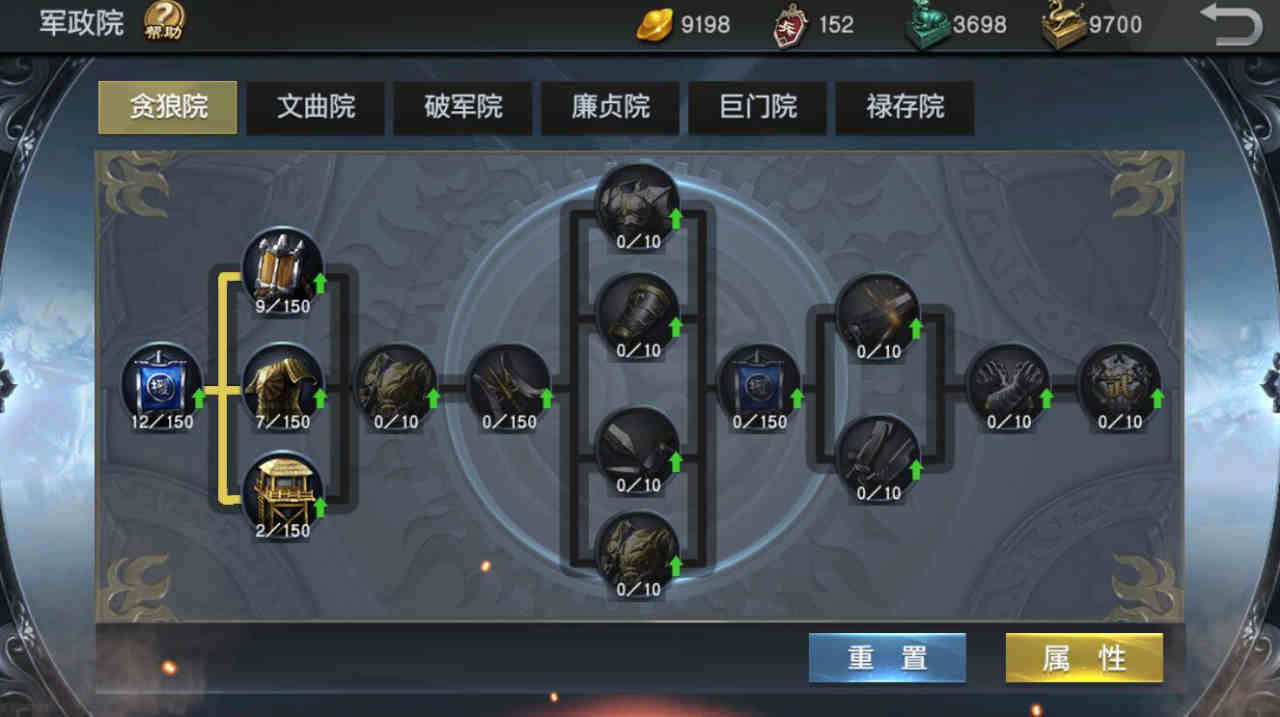Screen dimensions: 1280x717
Task: Select the second blue flag skill at 0/150
Action: (759, 382)
